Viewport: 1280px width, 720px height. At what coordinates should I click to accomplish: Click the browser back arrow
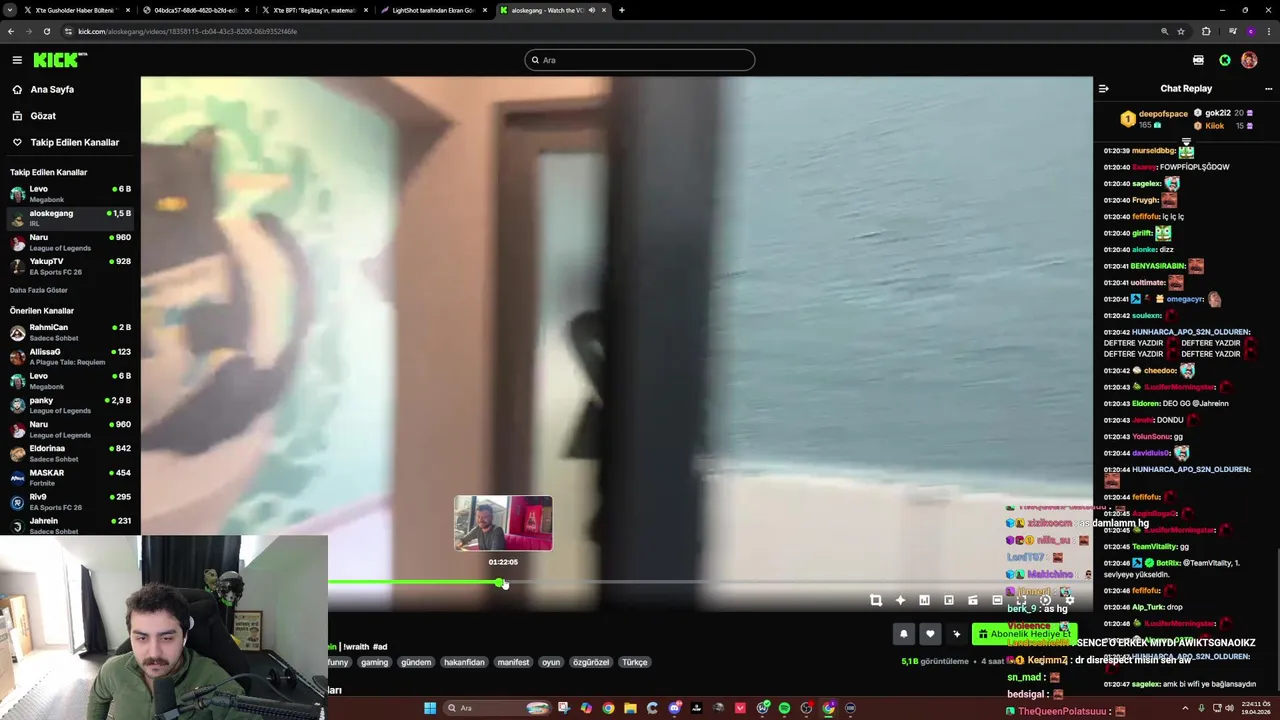tap(11, 31)
